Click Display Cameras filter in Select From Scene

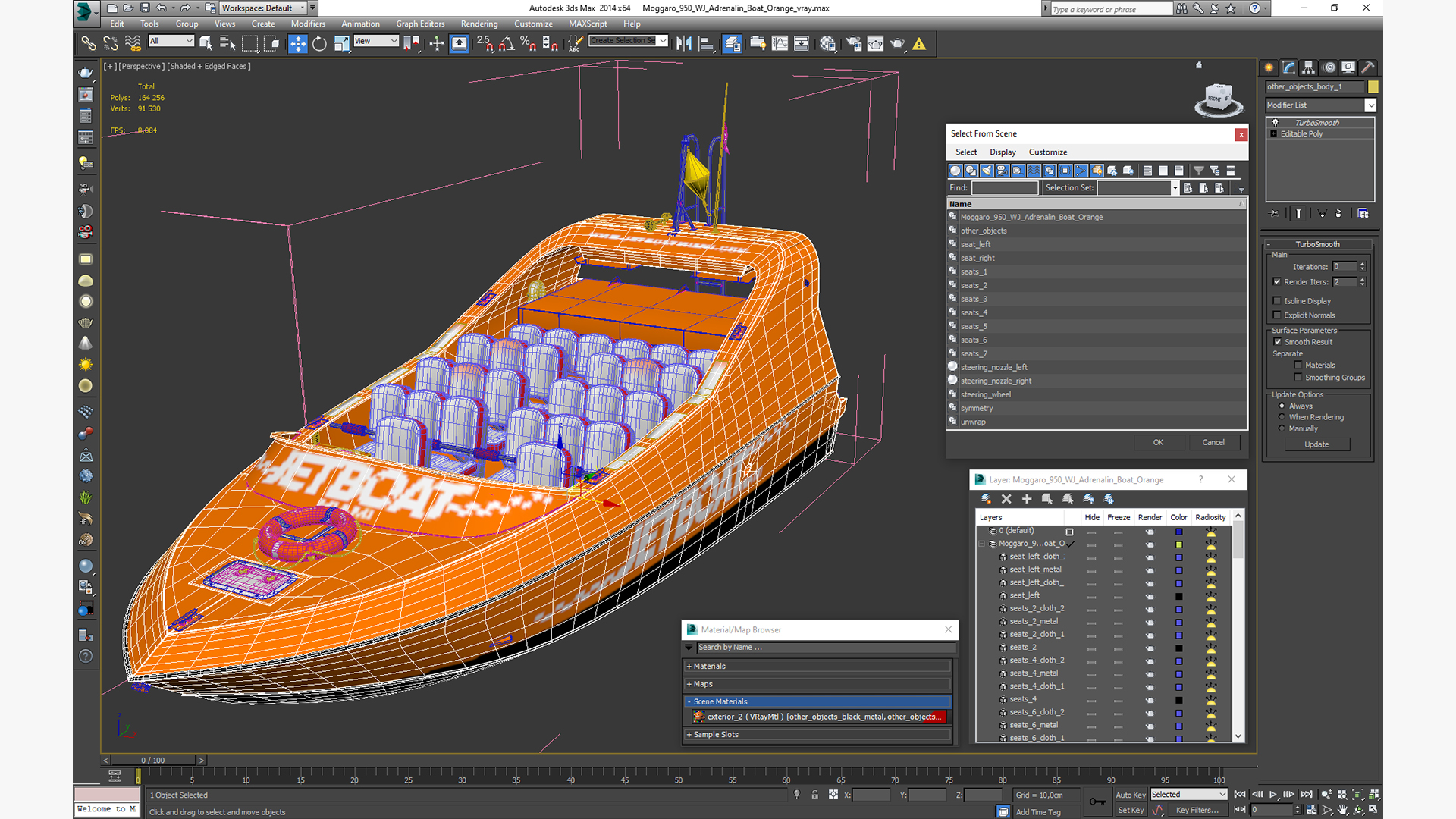pyautogui.click(x=1003, y=171)
